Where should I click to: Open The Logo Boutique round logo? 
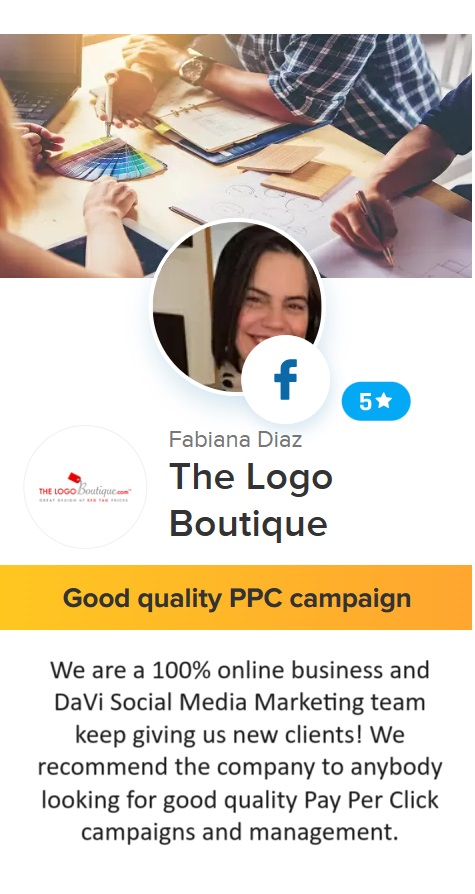point(85,487)
